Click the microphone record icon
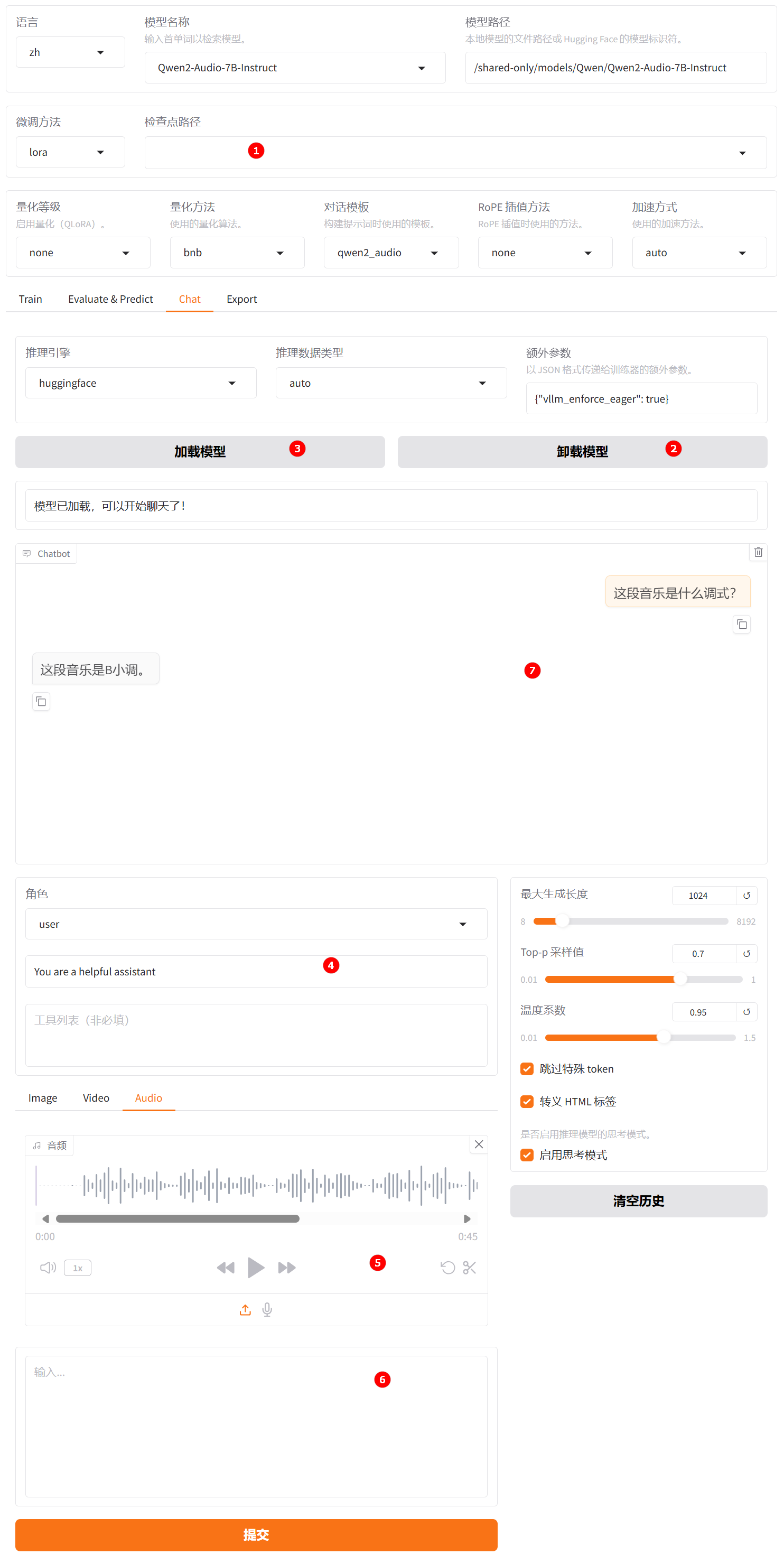This screenshot has width=784, height=1555. (267, 1309)
